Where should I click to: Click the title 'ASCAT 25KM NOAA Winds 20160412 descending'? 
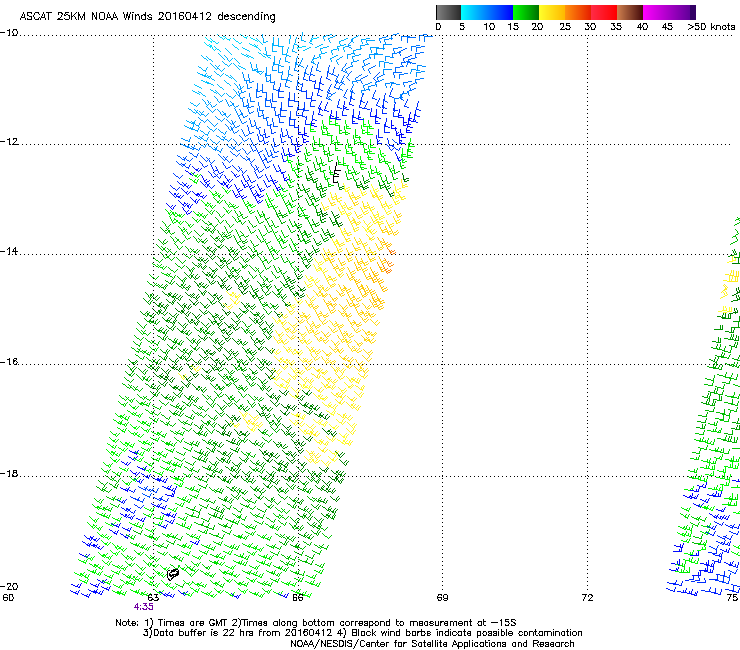pyautogui.click(x=147, y=17)
